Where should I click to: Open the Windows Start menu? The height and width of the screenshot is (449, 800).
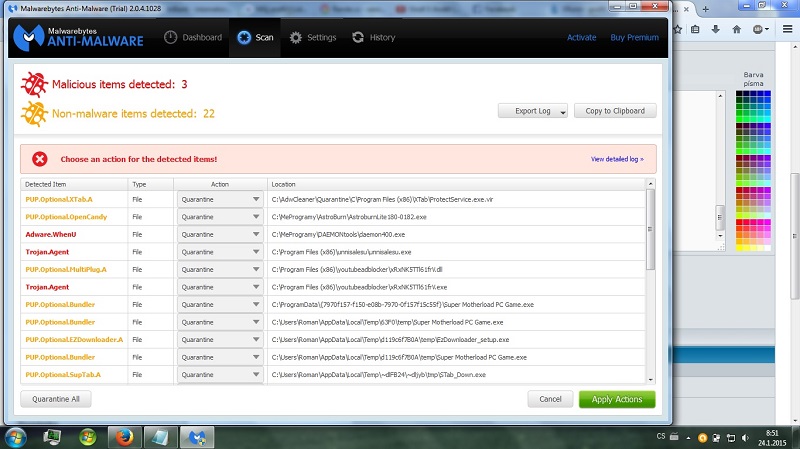[x=14, y=438]
